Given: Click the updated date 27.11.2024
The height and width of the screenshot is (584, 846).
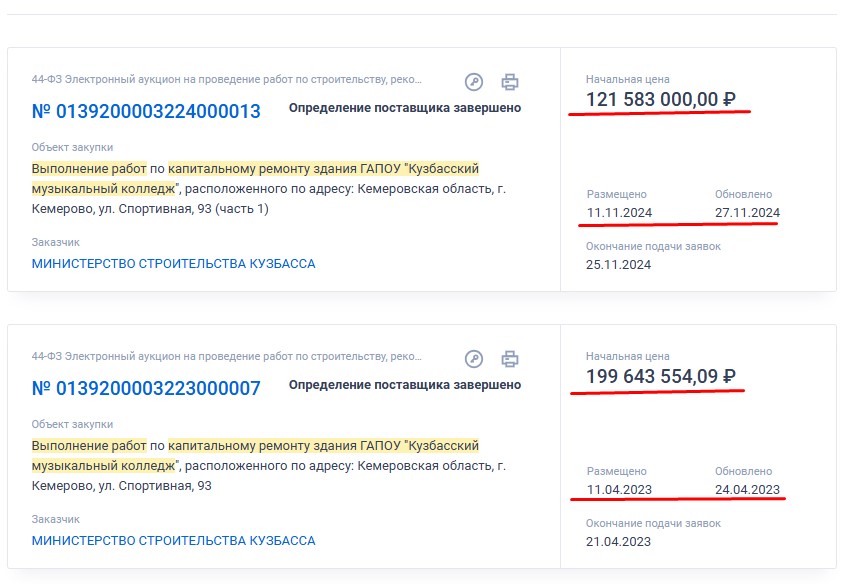Looking at the screenshot, I should (x=748, y=212).
